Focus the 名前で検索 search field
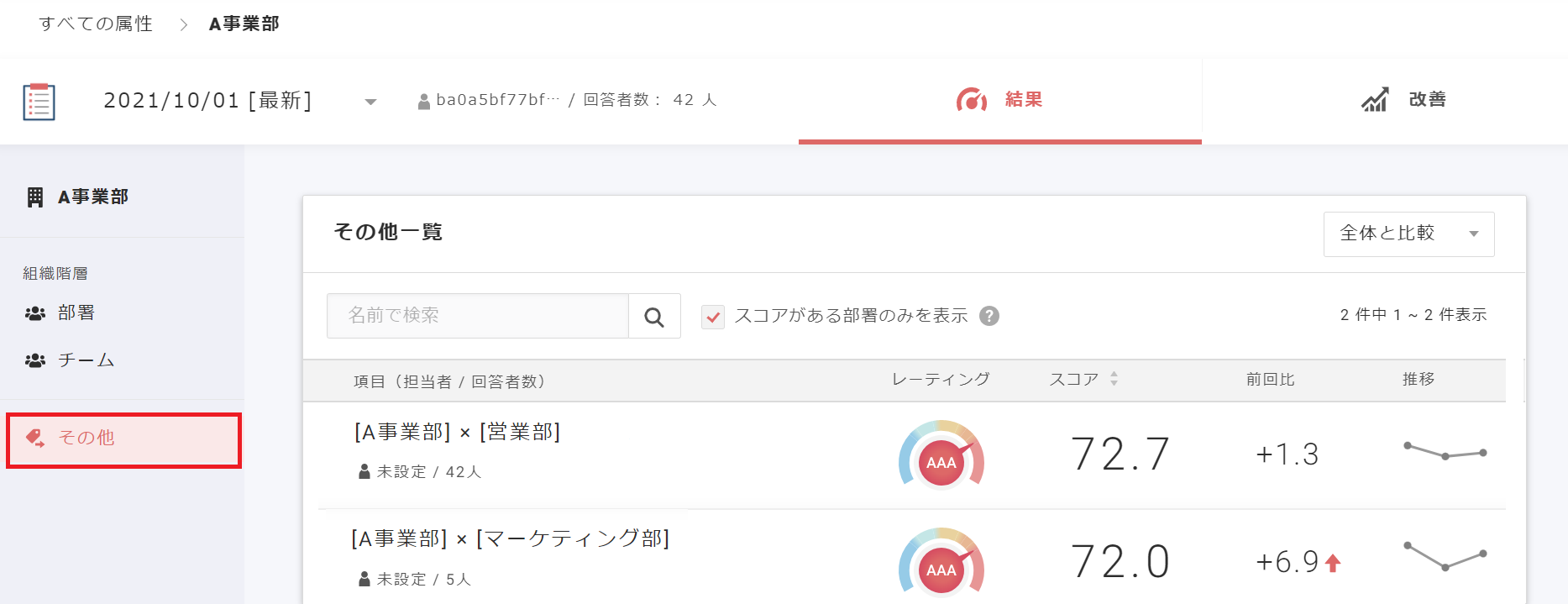This screenshot has width=1568, height=604. [x=477, y=316]
